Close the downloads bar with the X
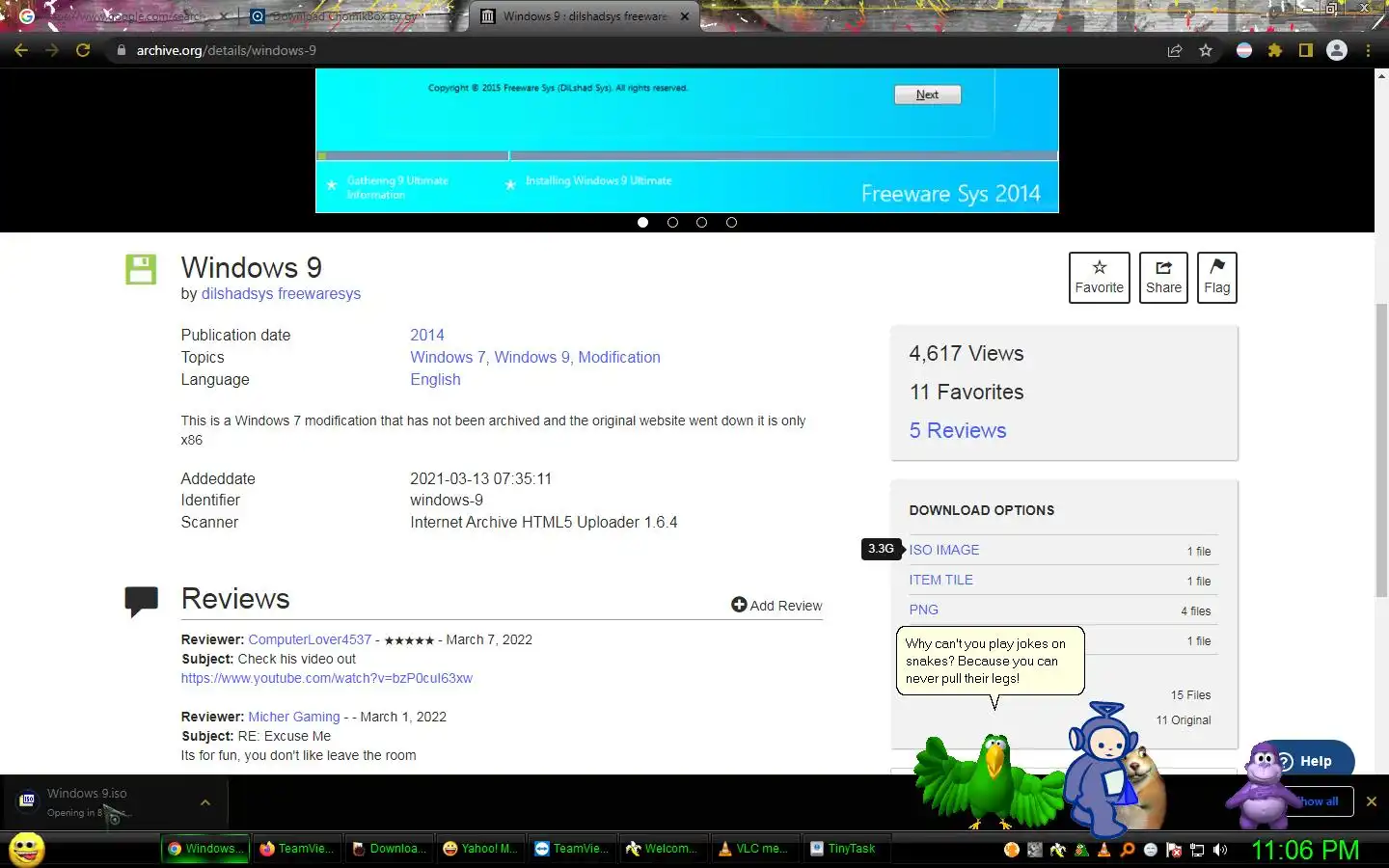Image resolution: width=1389 pixels, height=868 pixels. [x=1371, y=801]
